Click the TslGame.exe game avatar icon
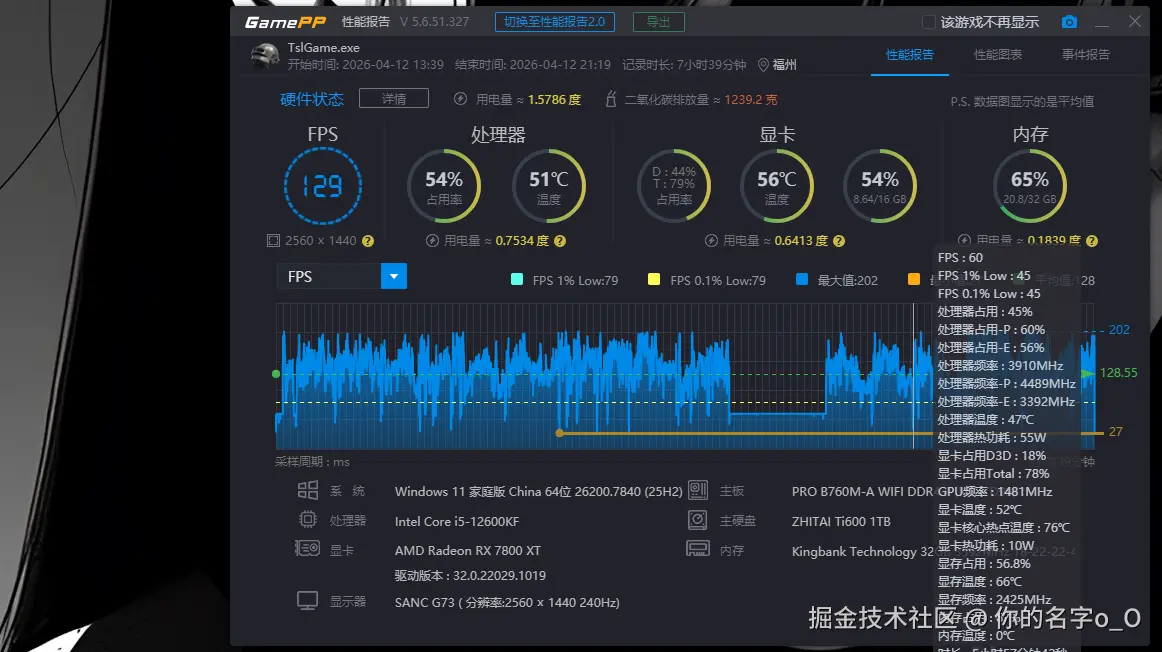1162x652 pixels. (265, 56)
